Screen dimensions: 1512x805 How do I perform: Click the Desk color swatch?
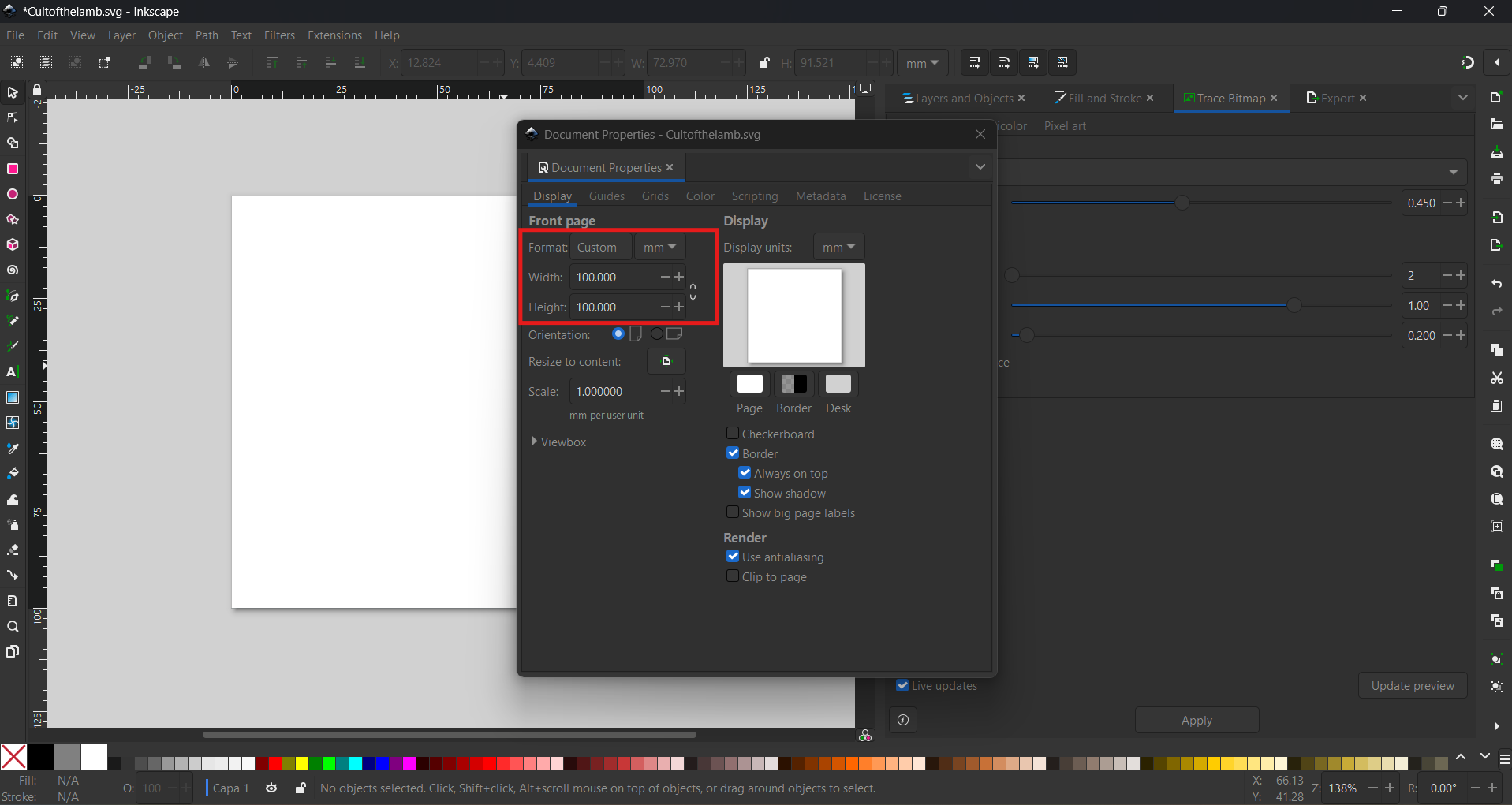[x=838, y=384]
